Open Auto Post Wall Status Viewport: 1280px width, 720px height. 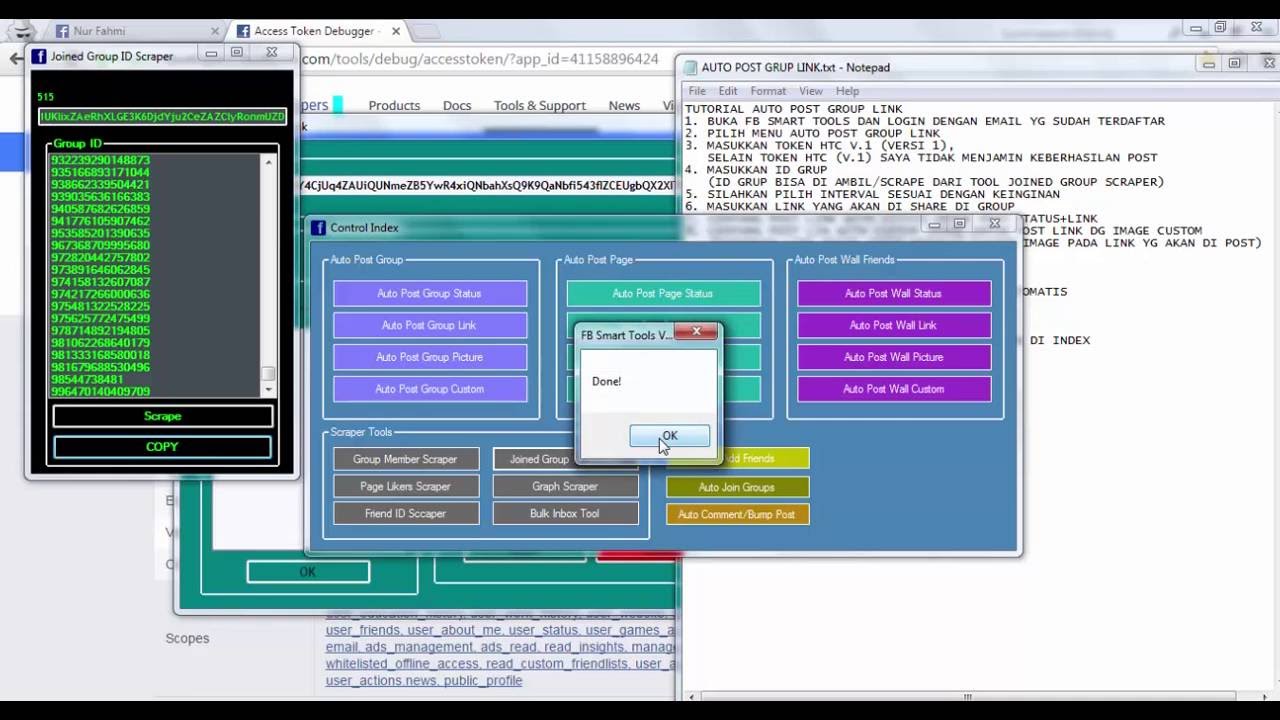tap(894, 293)
